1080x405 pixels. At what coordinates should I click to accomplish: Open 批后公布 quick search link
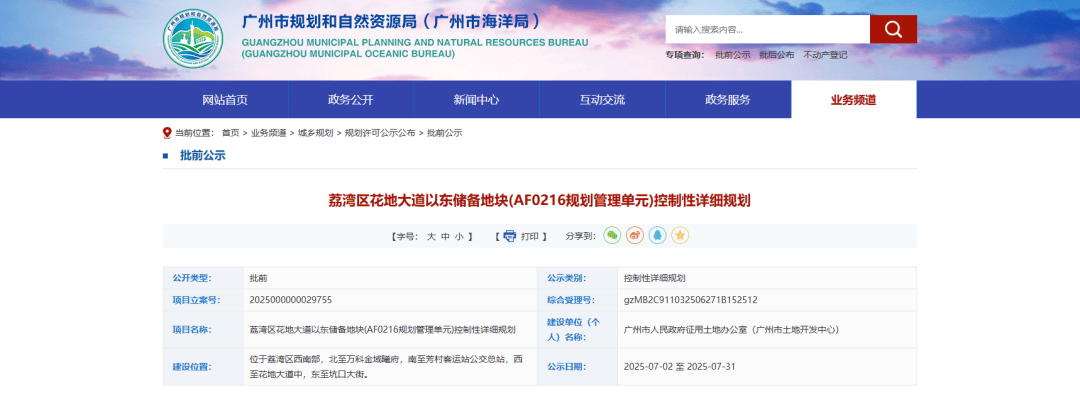[777, 55]
